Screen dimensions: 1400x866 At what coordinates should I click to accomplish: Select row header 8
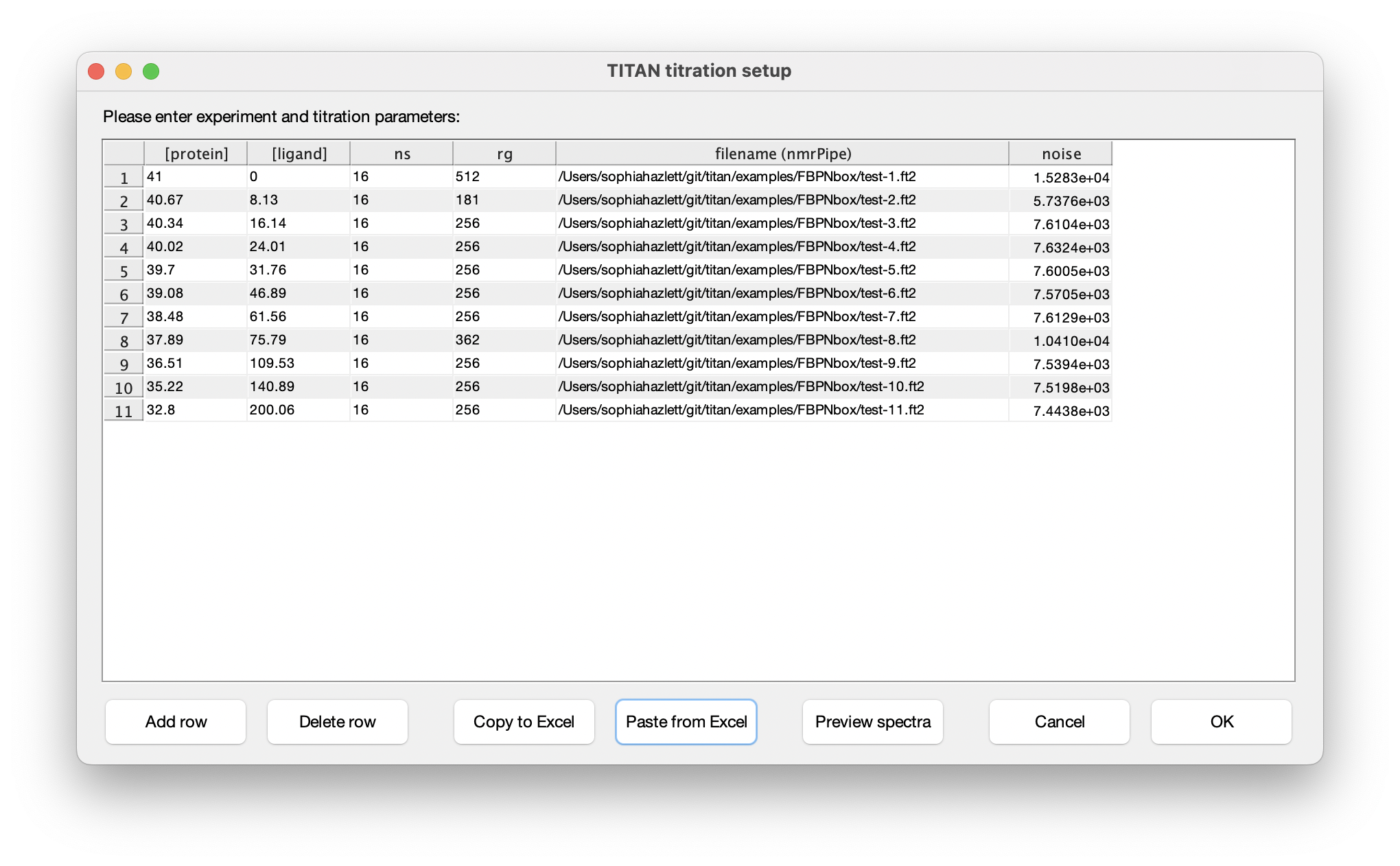(x=124, y=340)
